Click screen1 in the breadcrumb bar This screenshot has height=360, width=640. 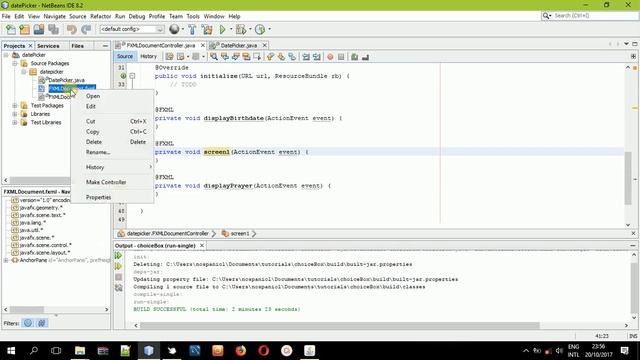point(240,233)
